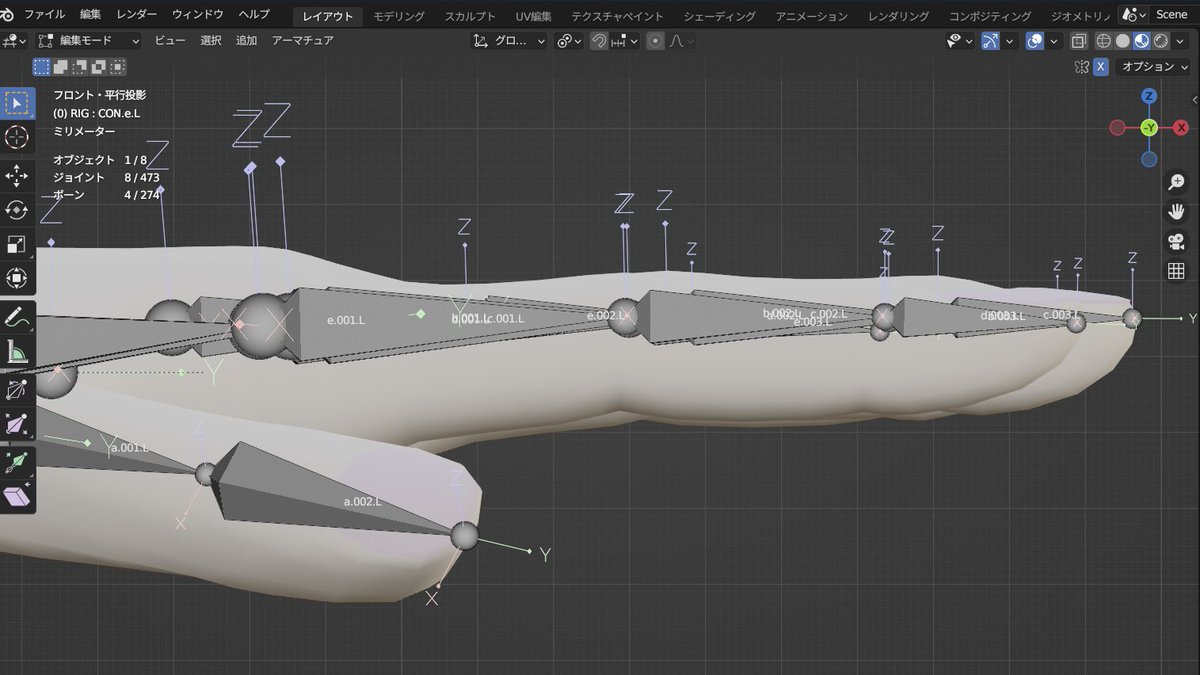The width and height of the screenshot is (1200, 675).
Task: Select the Extrude bone tool
Action: 17,462
